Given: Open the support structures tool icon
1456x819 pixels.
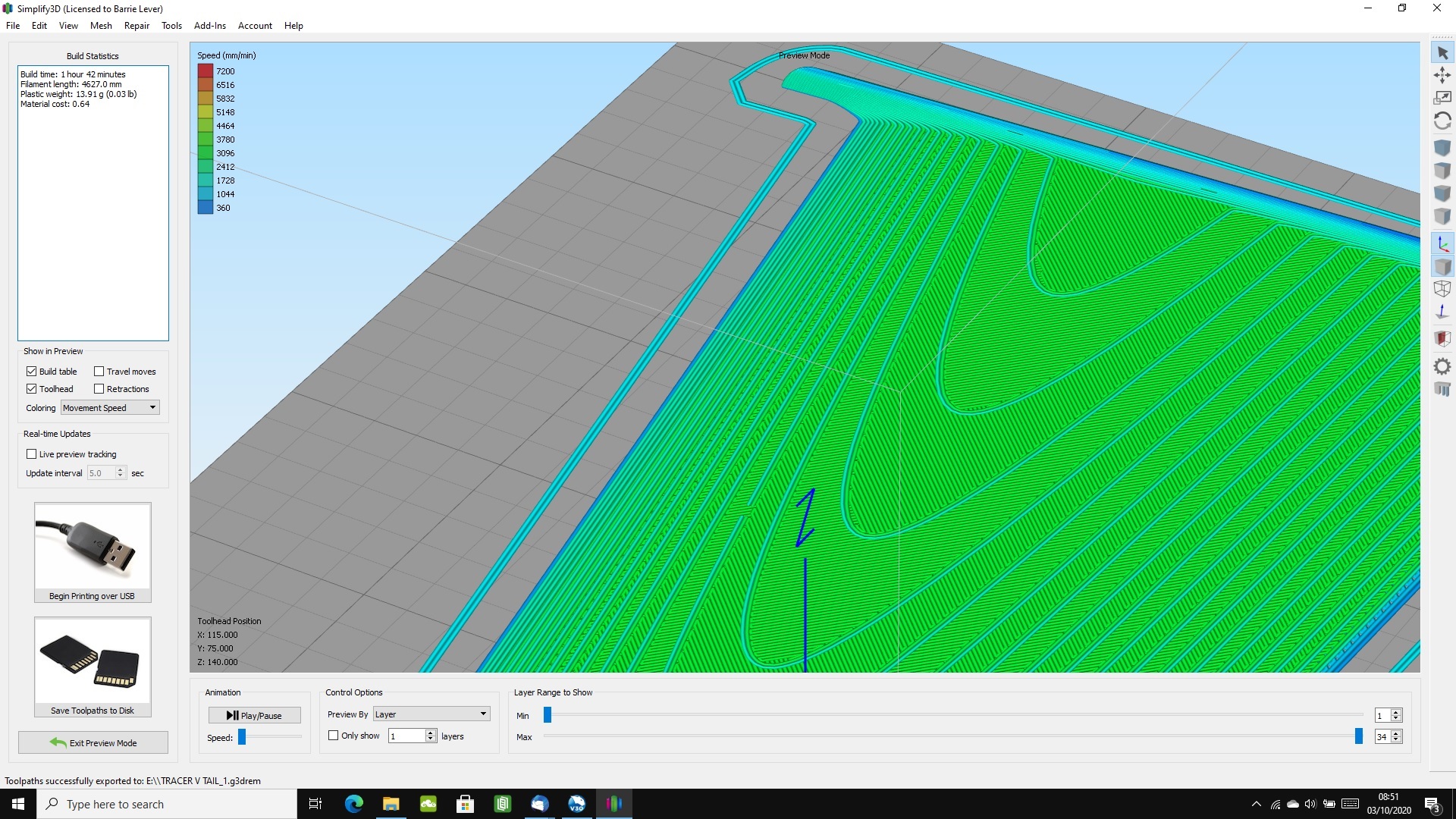Looking at the screenshot, I should [x=1442, y=390].
